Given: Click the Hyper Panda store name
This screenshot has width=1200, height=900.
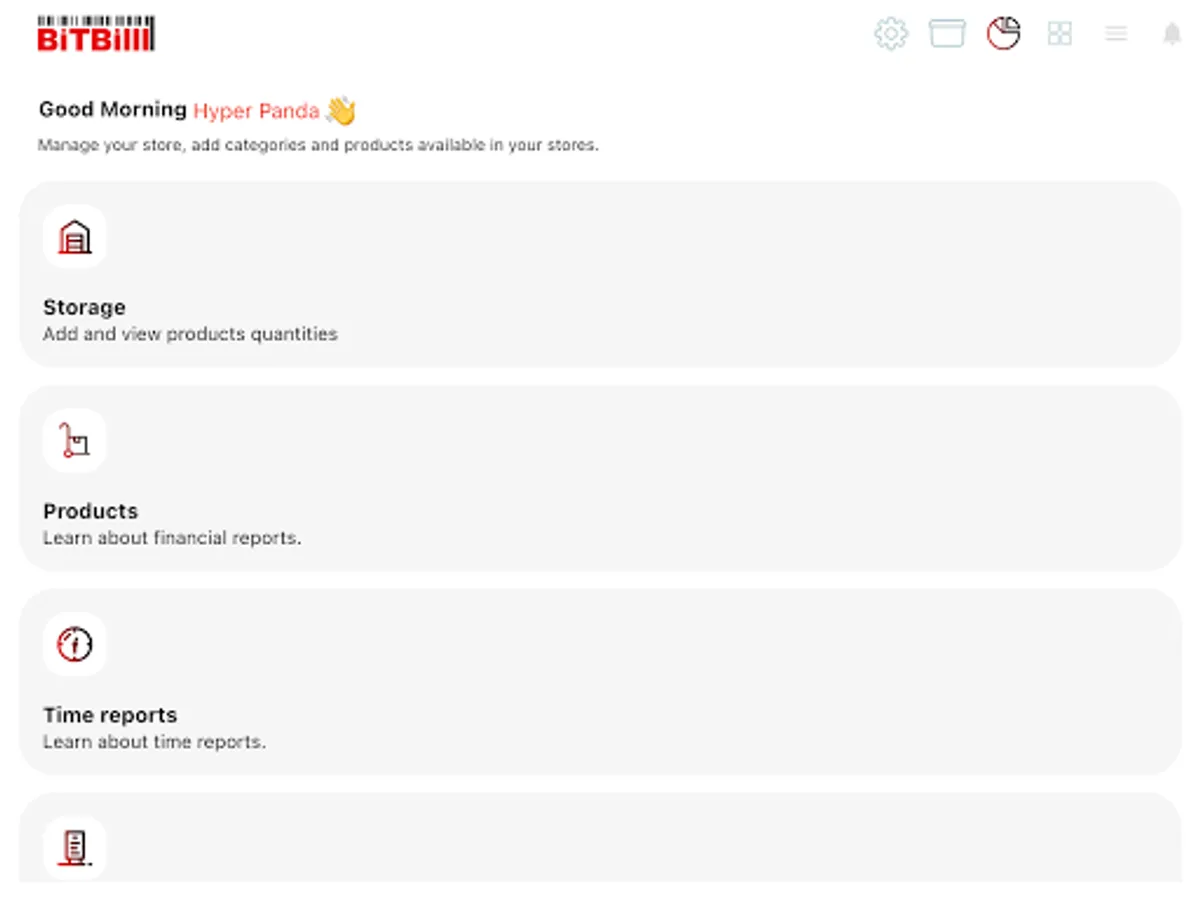Looking at the screenshot, I should click(256, 110).
